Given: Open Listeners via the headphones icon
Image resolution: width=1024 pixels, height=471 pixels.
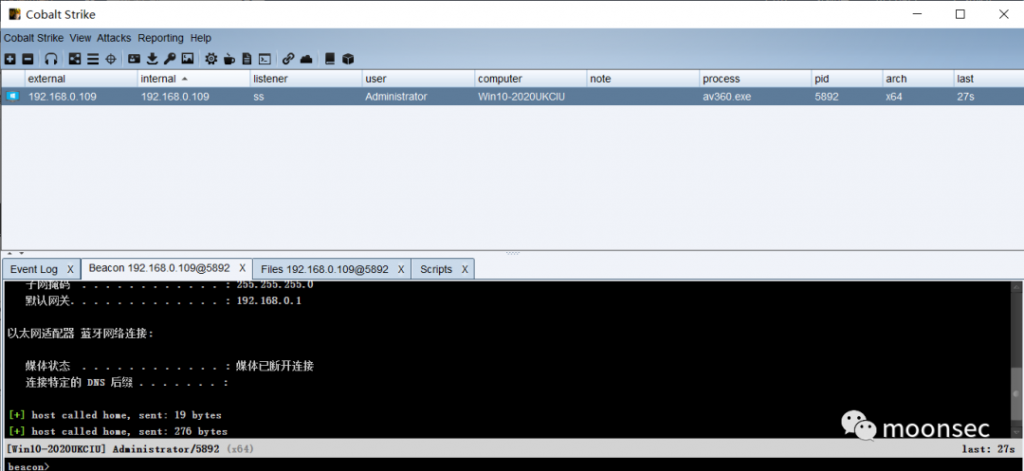Looking at the screenshot, I should pyautogui.click(x=51, y=59).
